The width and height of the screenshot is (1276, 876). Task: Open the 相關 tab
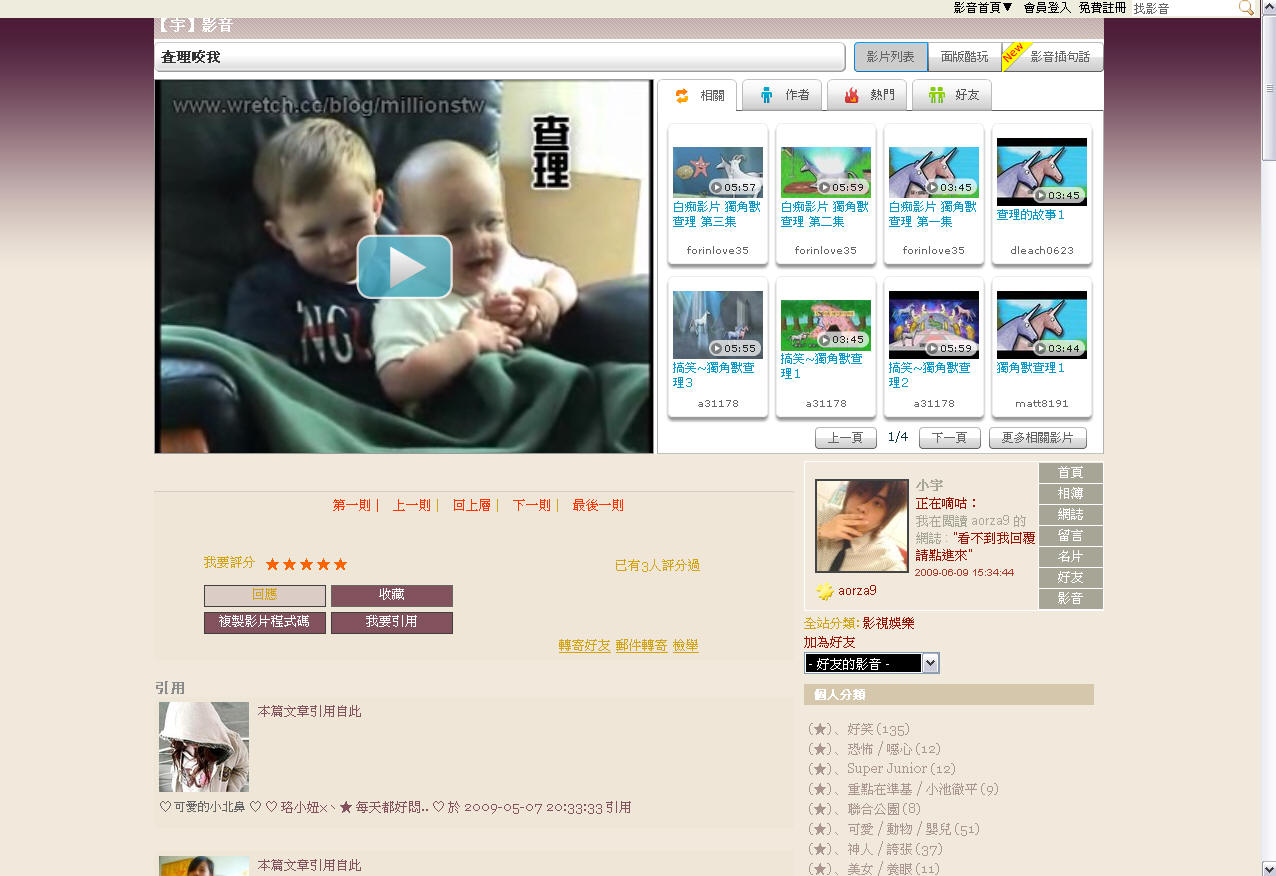[x=697, y=95]
